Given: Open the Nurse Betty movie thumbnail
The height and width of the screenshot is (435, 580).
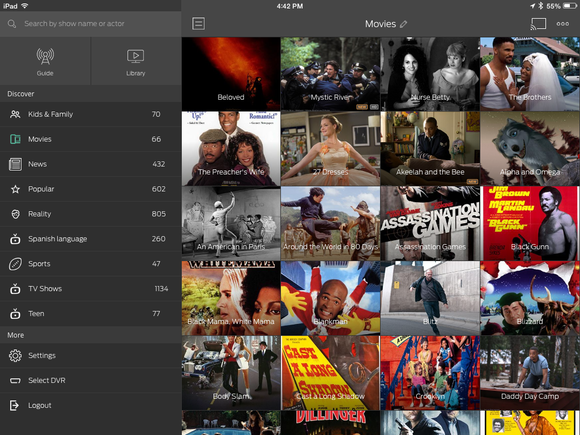Looking at the screenshot, I should pos(430,74).
